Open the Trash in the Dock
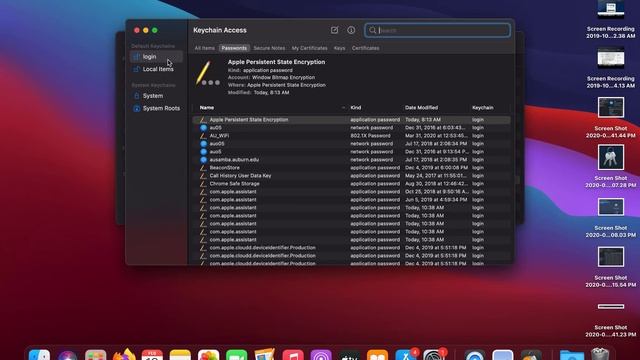 coord(600,354)
